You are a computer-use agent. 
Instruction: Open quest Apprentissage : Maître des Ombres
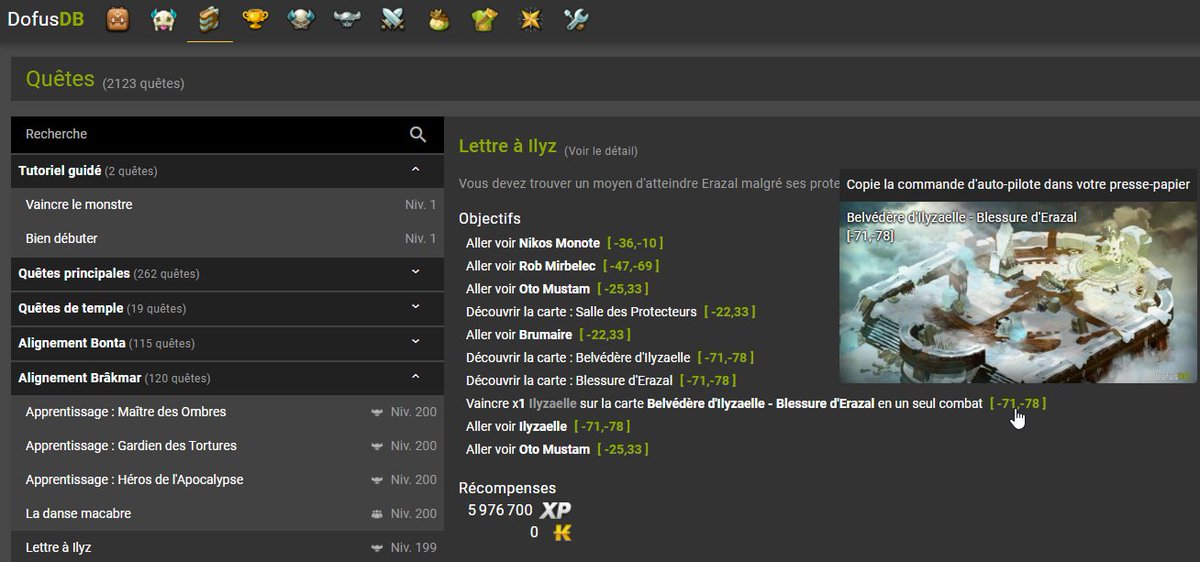(x=227, y=412)
